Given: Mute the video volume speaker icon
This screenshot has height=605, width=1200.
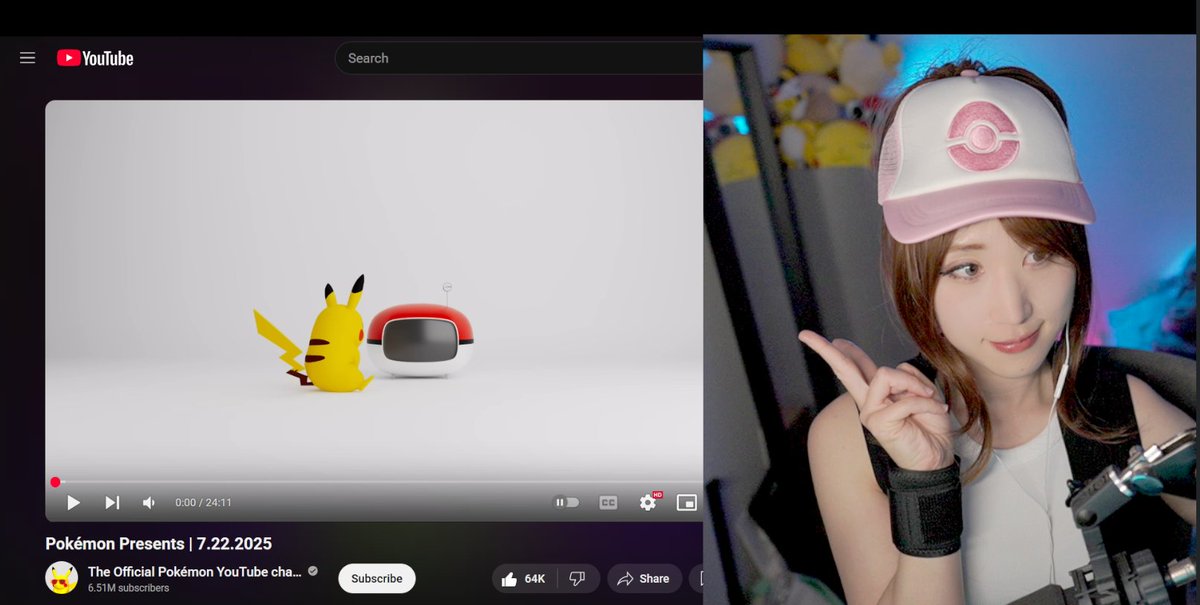Looking at the screenshot, I should (x=149, y=503).
